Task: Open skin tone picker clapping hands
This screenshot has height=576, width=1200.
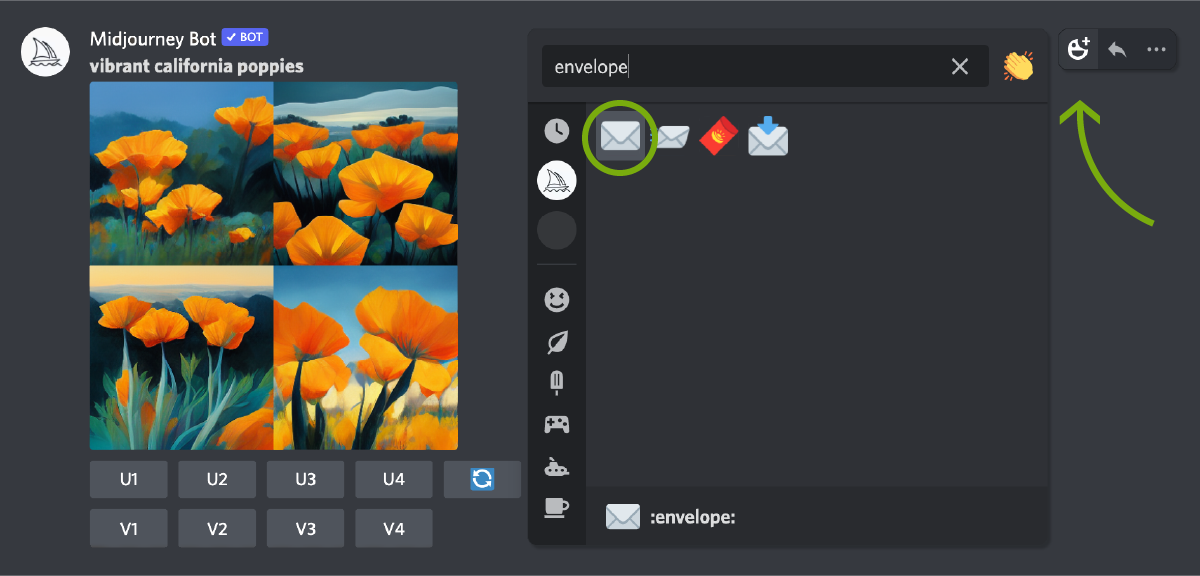Action: click(1018, 66)
